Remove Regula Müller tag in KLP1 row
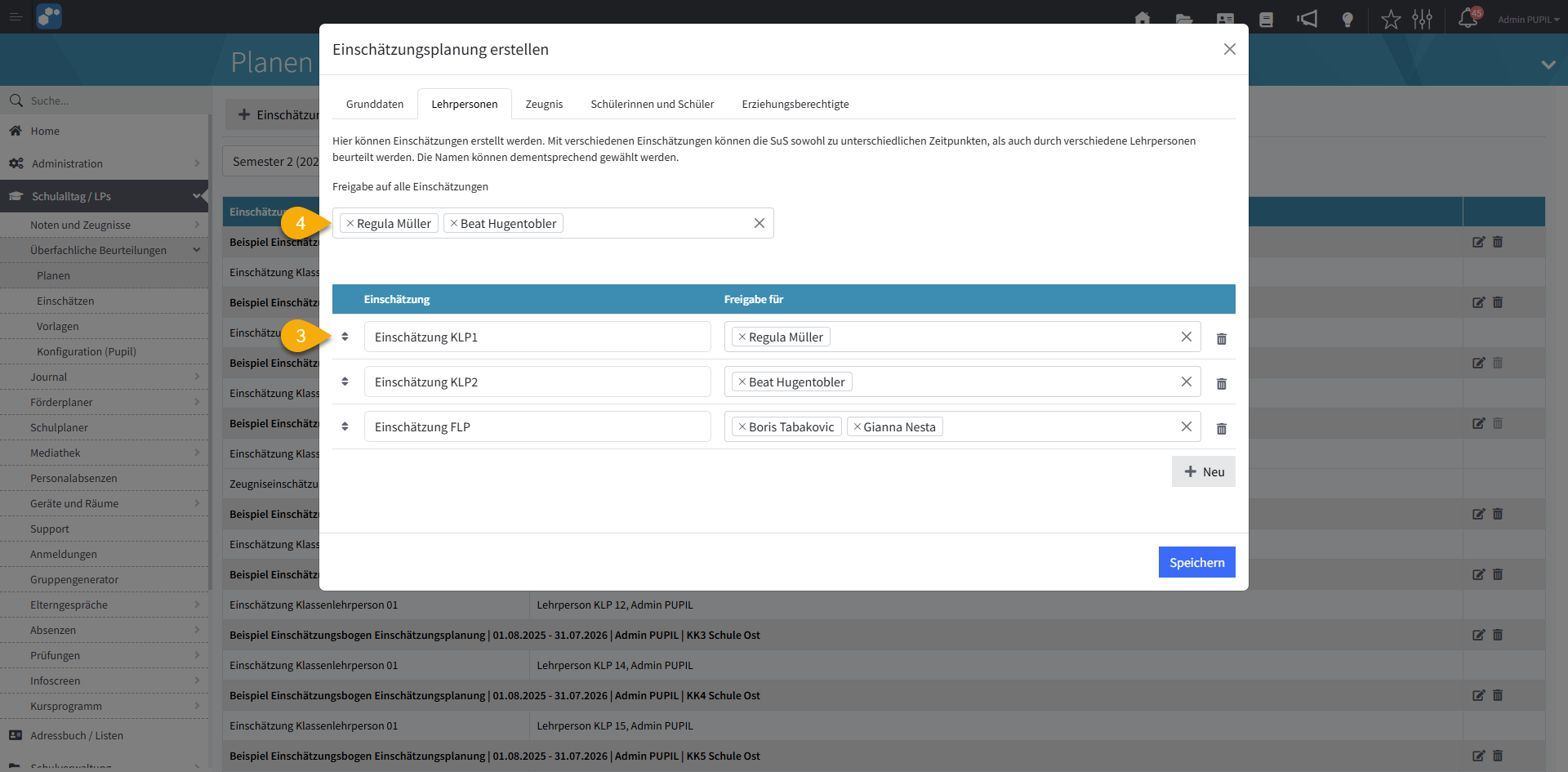Screen dimensions: 1568x772 click(742, 337)
